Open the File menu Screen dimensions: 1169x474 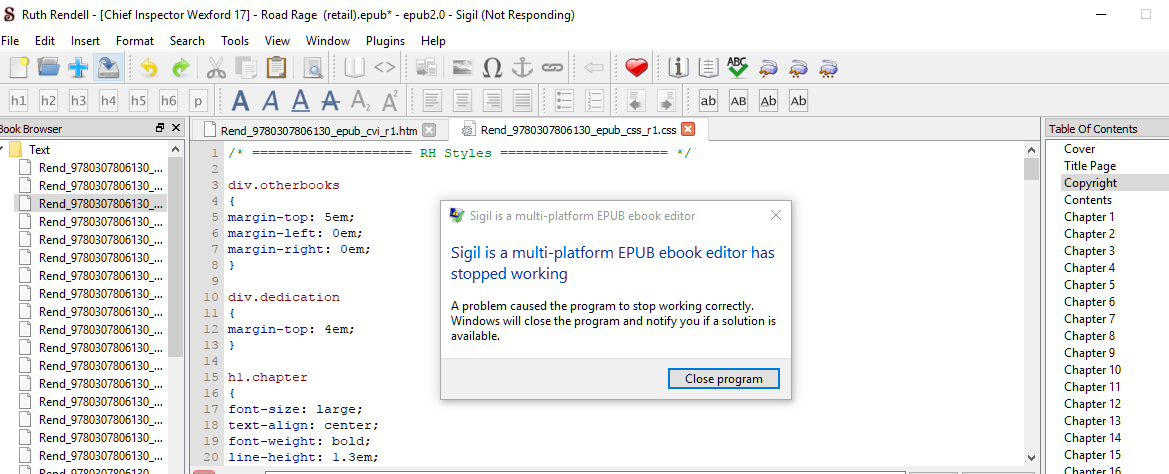click(x=10, y=41)
